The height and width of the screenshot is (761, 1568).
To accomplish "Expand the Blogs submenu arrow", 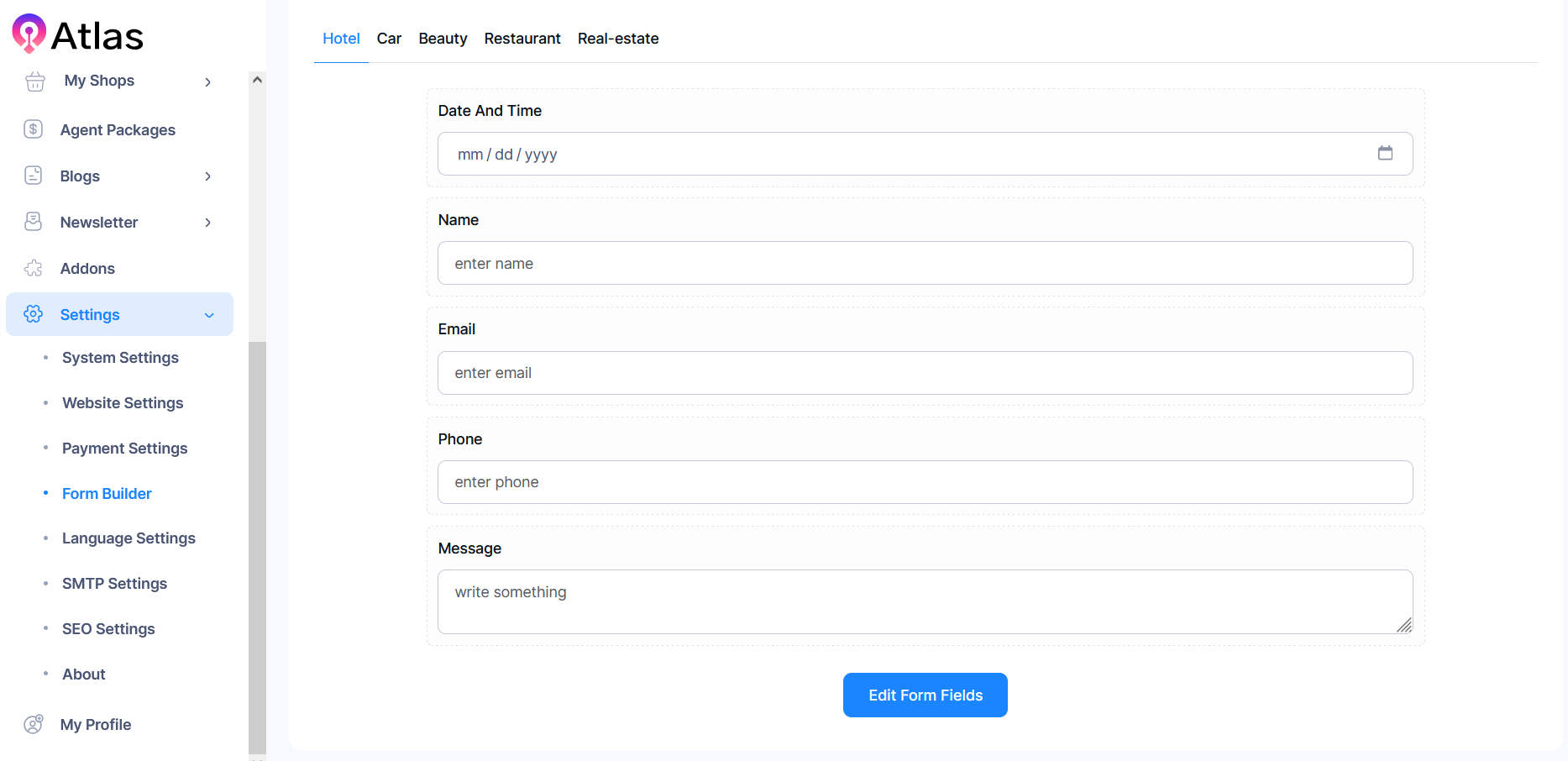I will (x=207, y=176).
